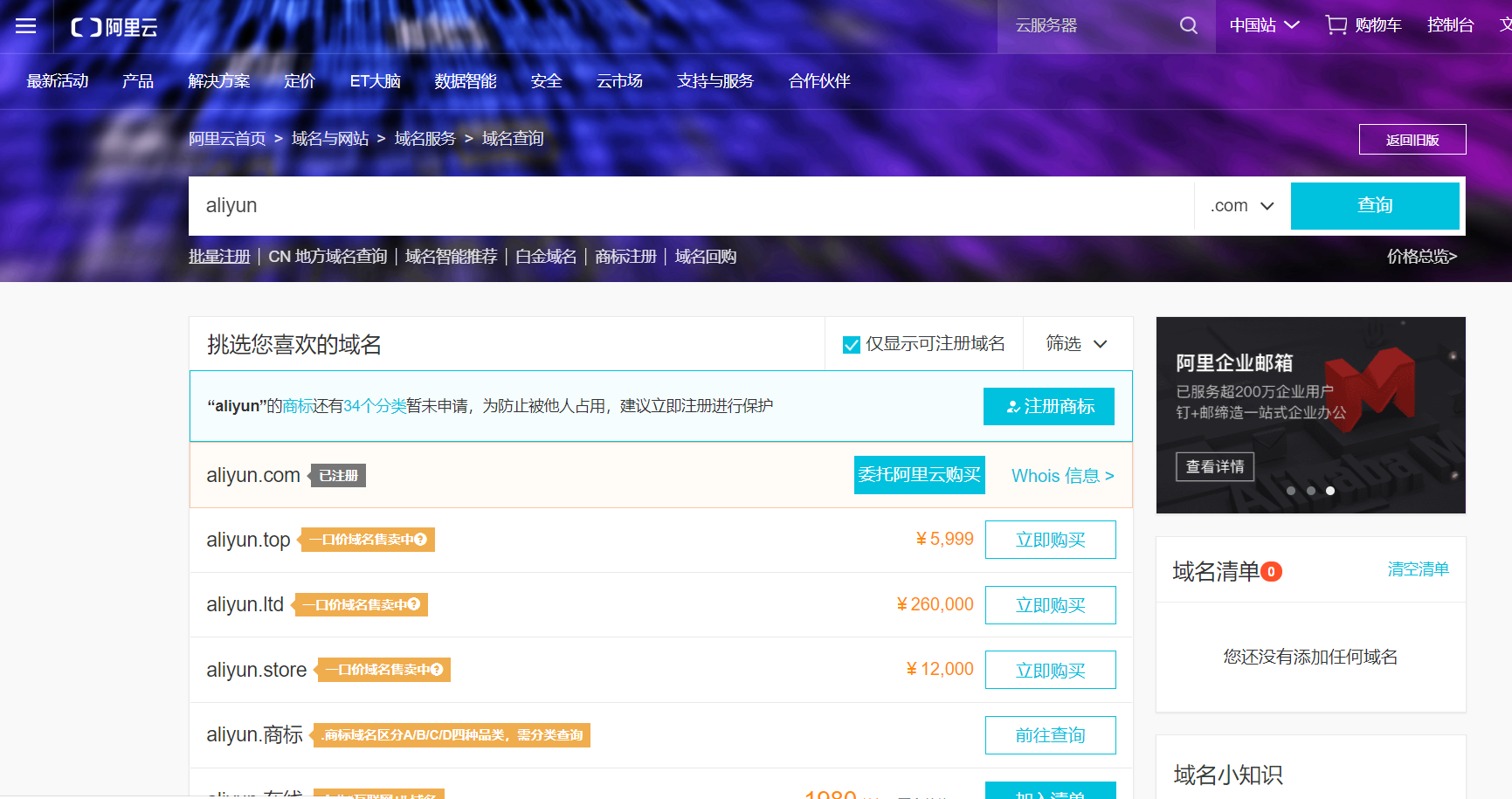Open the 产品 menu
Viewport: 1512px width, 799px height.
coord(138,81)
